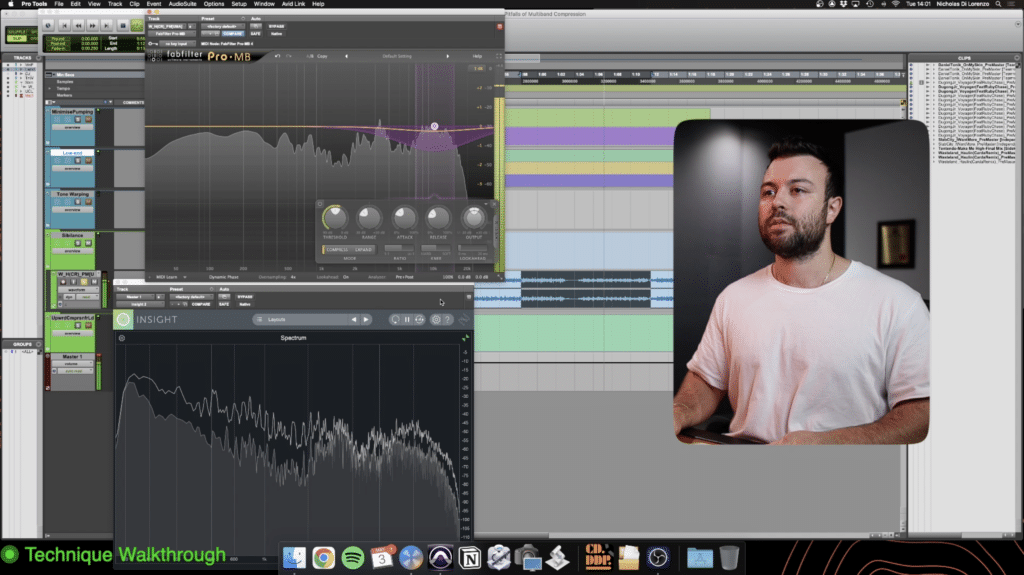Toggle A/B state in Pro-MB

[x=310, y=56]
